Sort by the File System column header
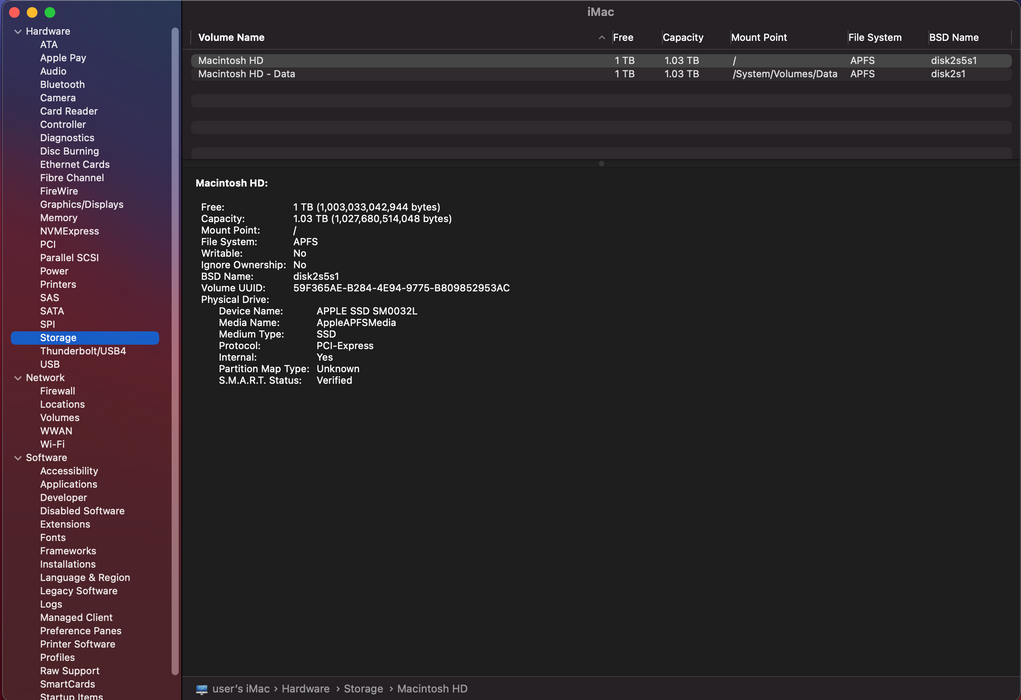Screen dimensions: 1021x700 click(874, 38)
